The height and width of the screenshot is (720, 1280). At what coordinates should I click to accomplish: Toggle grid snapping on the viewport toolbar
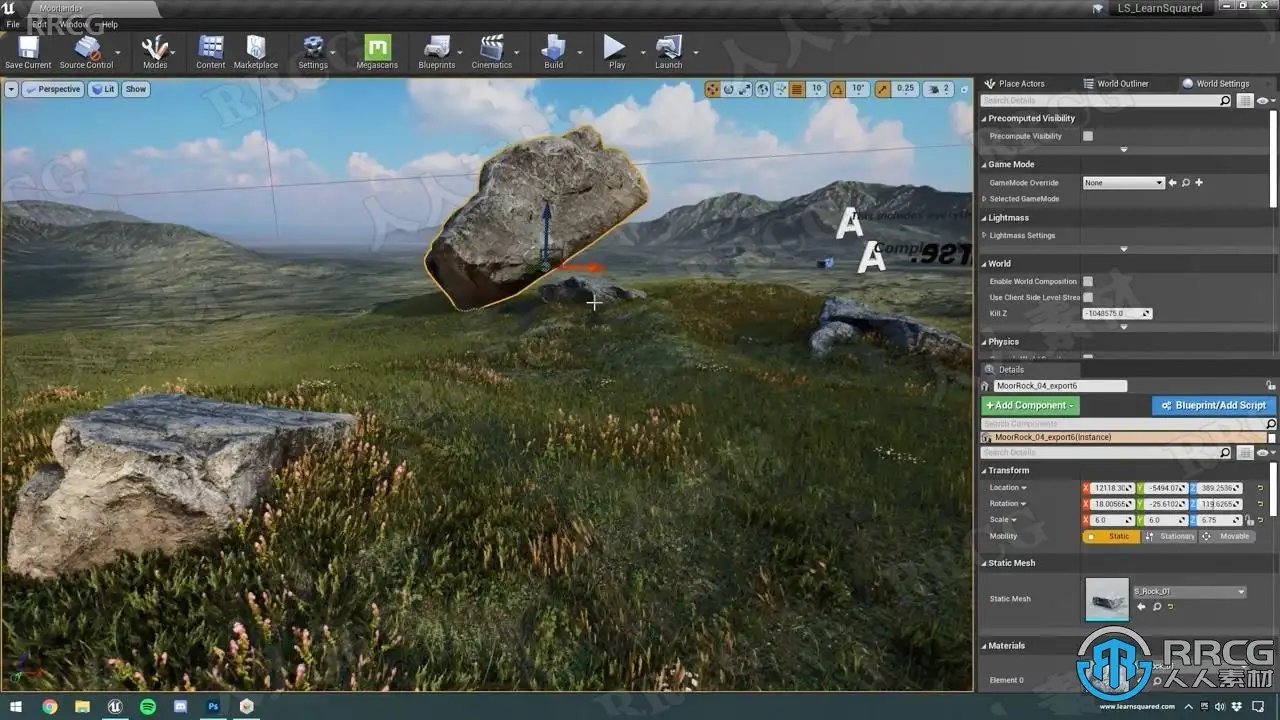coord(797,89)
